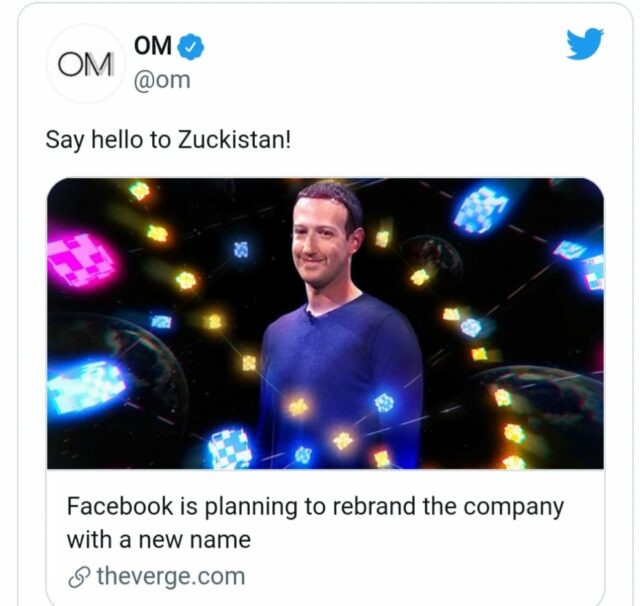Open the @om handle
This screenshot has height=606, width=640.
[161, 80]
